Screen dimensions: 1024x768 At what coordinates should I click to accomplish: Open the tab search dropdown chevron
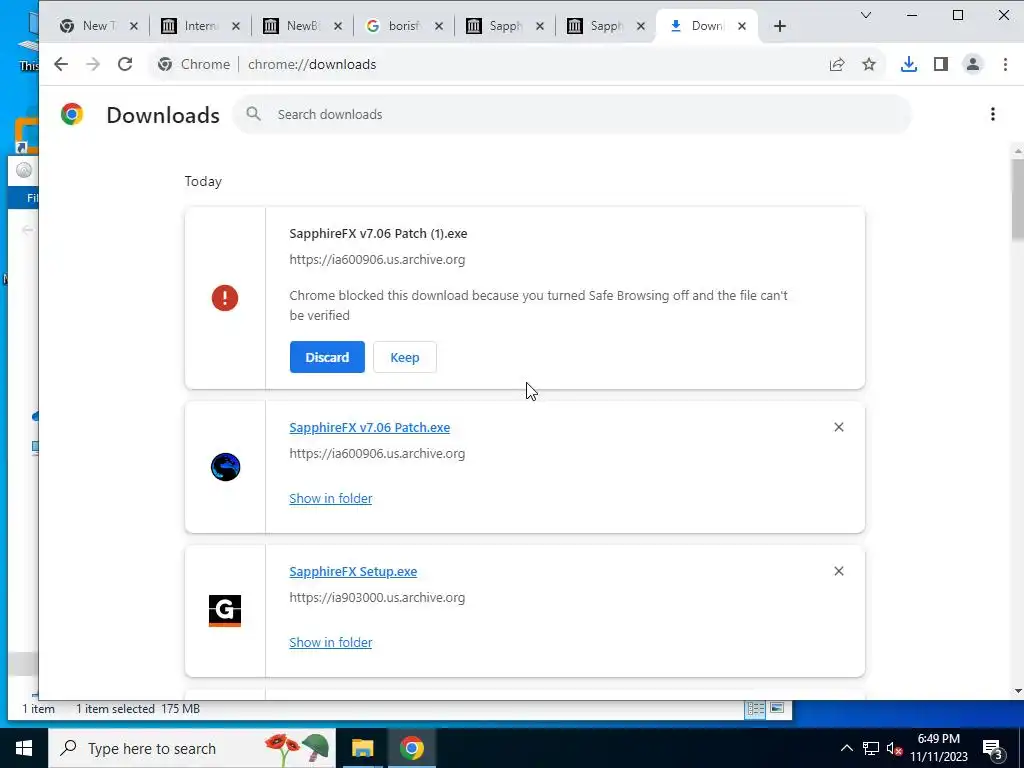pyautogui.click(x=866, y=15)
